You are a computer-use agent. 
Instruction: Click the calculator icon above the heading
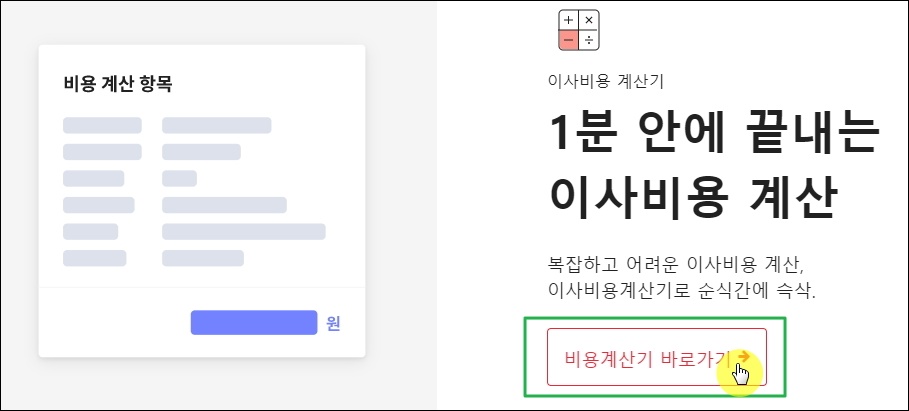coord(579,30)
